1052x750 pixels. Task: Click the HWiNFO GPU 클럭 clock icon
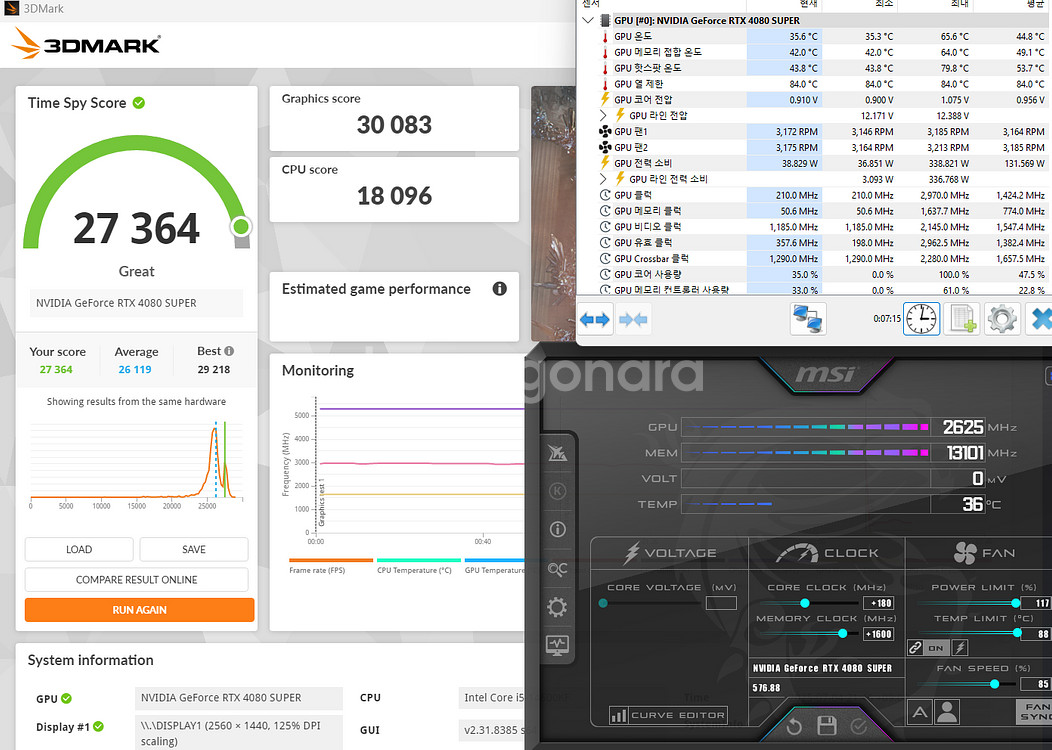604,195
